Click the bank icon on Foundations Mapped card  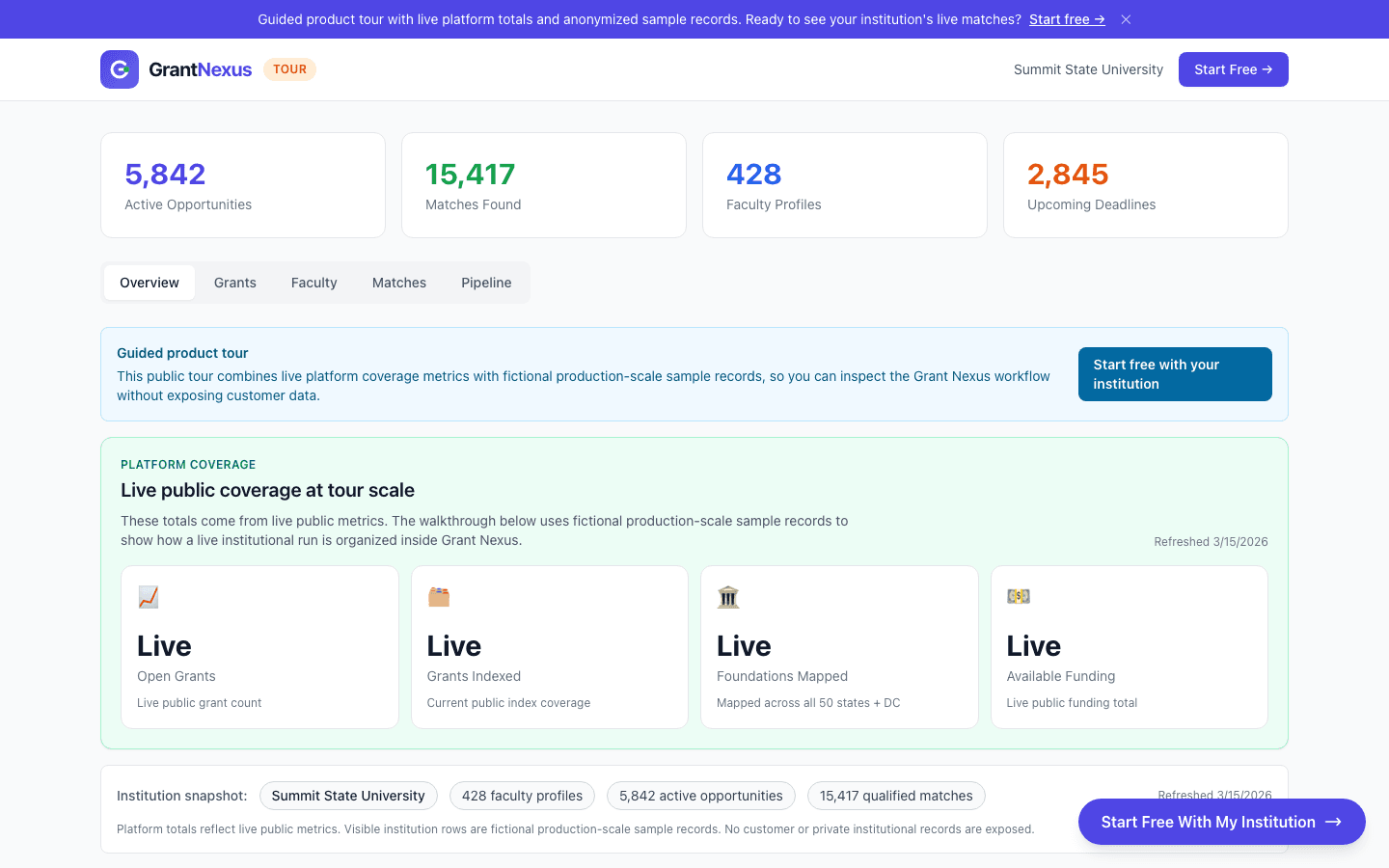pos(728,597)
